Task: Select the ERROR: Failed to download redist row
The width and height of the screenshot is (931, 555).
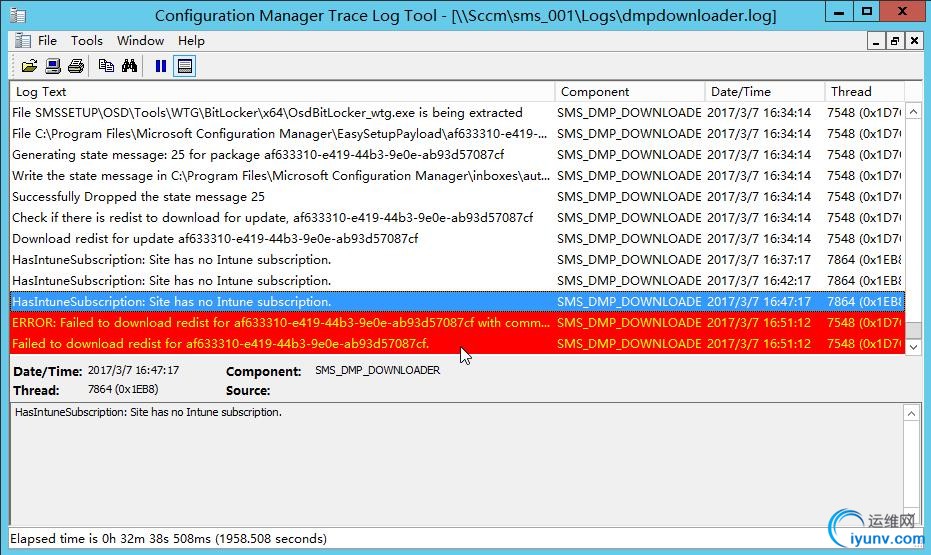Action: tap(457, 323)
